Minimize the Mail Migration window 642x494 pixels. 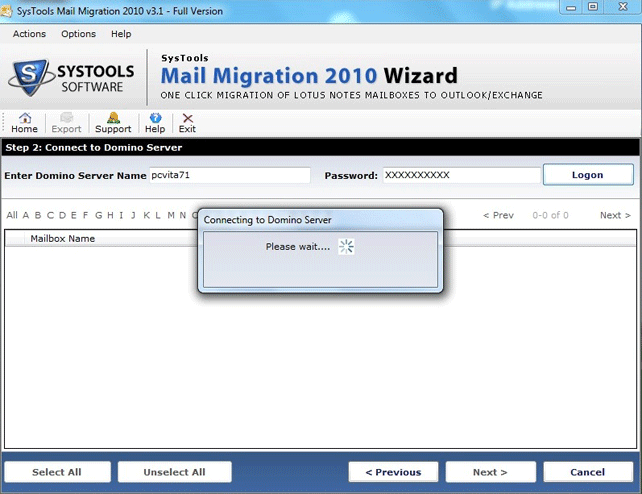coord(571,7)
